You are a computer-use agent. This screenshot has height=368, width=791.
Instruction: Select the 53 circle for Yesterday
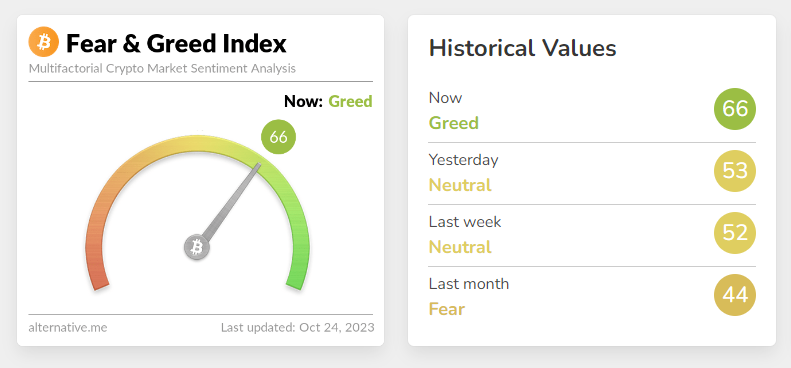point(735,171)
